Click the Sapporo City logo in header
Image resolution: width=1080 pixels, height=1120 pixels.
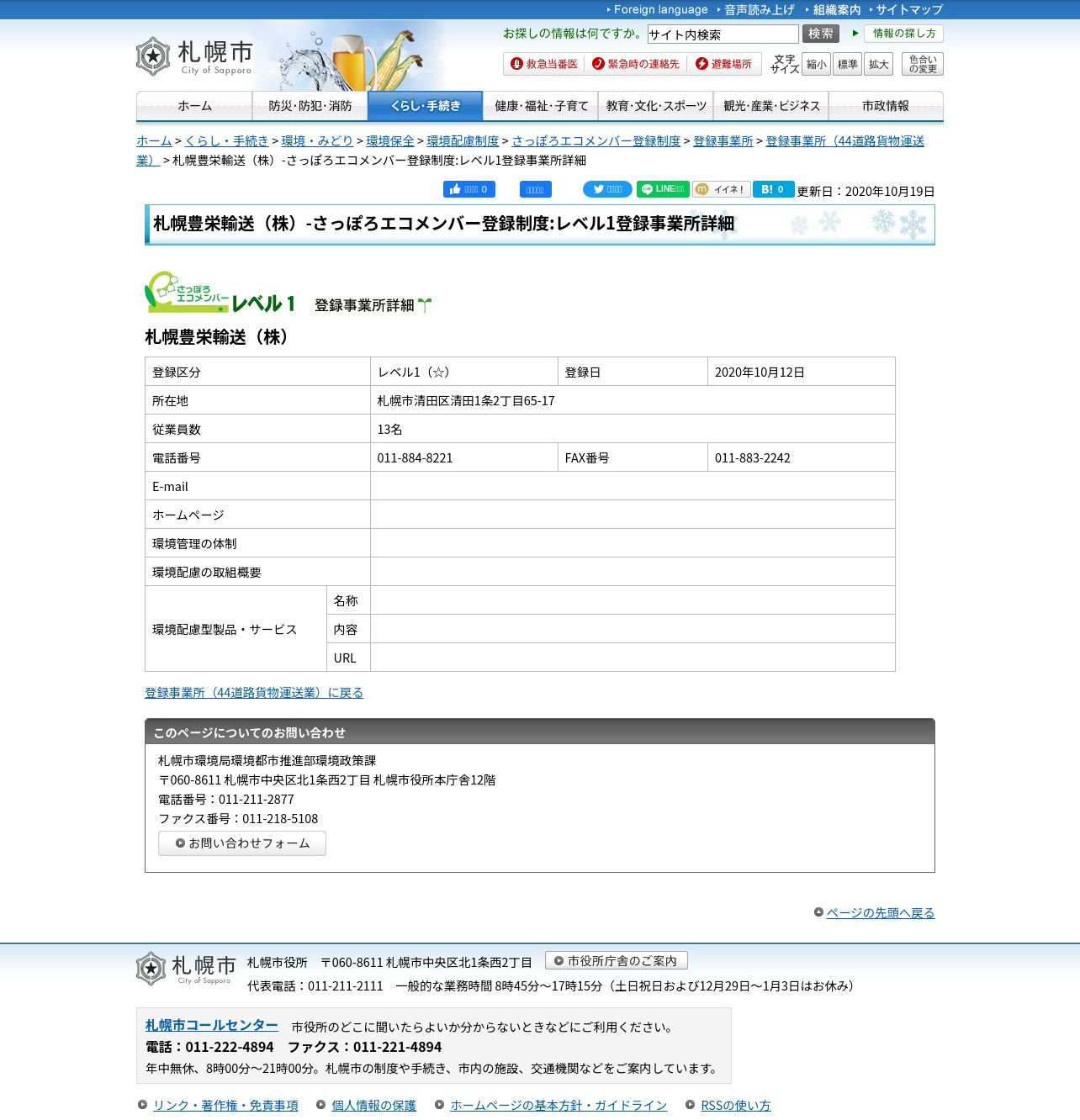194,56
